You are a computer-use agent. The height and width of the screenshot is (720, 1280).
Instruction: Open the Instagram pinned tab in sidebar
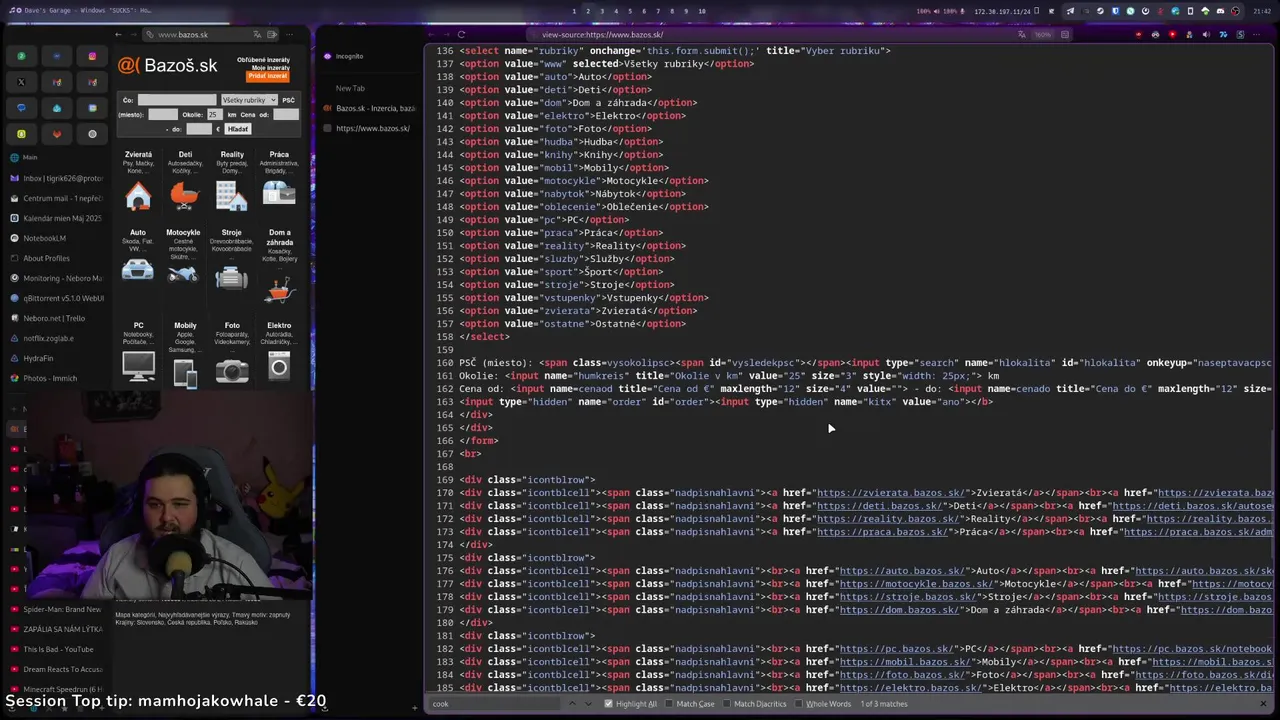[92, 56]
